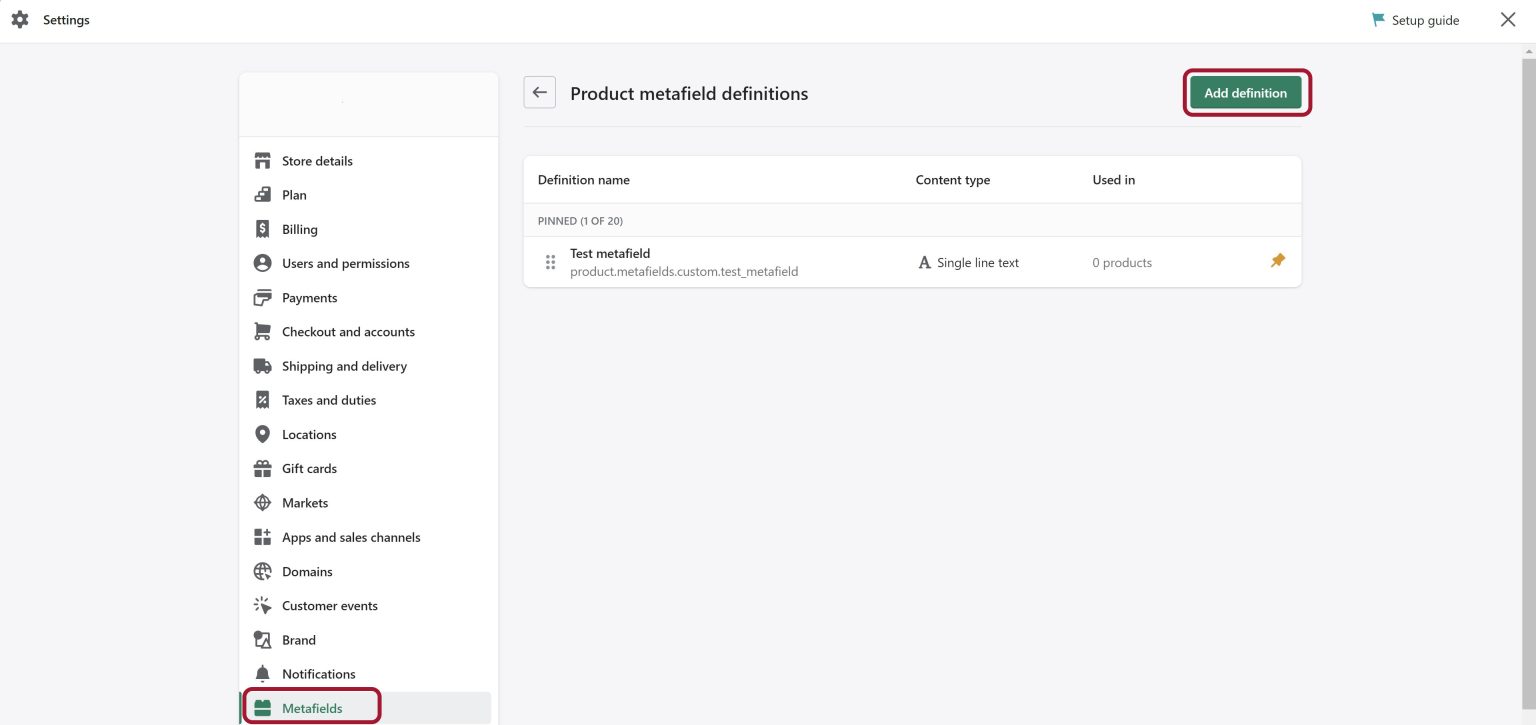Image resolution: width=1536 pixels, height=725 pixels.
Task: Grab the drag handle beside Test metafield
Action: [x=550, y=261]
